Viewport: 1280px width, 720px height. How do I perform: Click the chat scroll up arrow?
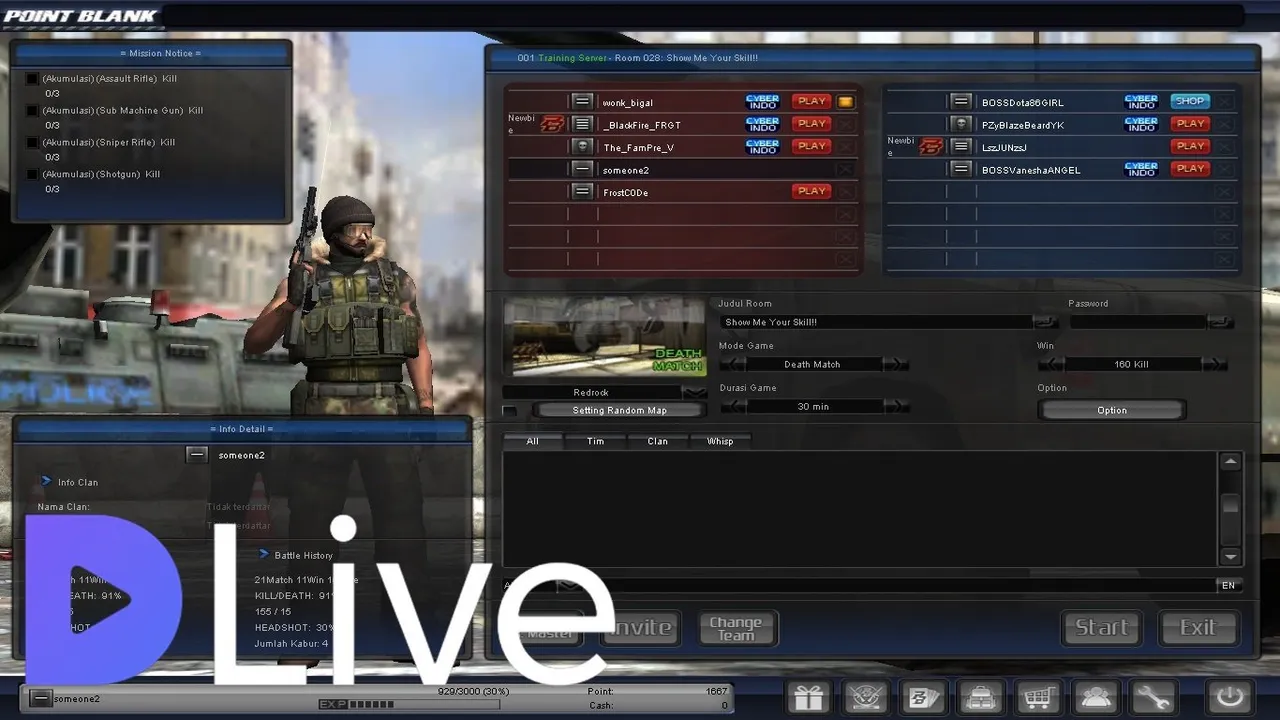click(x=1231, y=461)
